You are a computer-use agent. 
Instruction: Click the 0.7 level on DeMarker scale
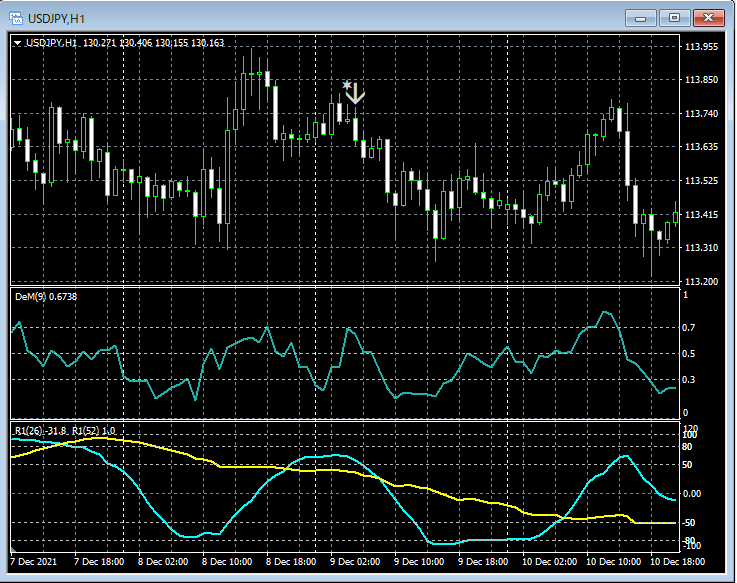click(687, 328)
